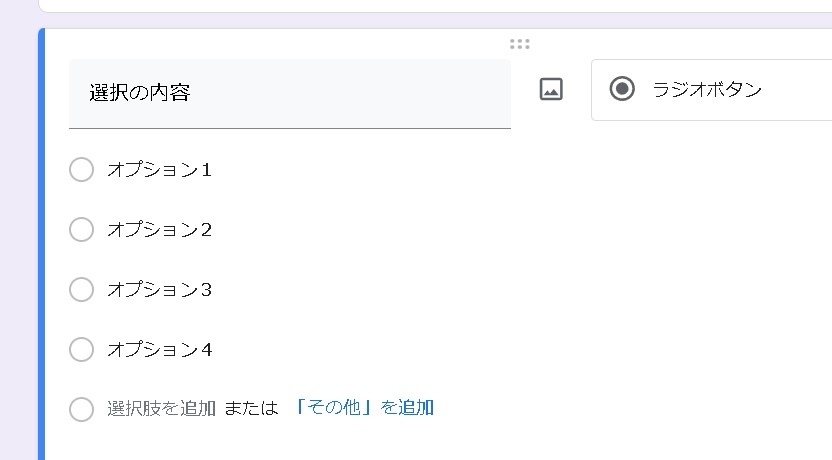Image resolution: width=832 pixels, height=460 pixels.
Task: Click the または text between the add options
Action: [251, 408]
